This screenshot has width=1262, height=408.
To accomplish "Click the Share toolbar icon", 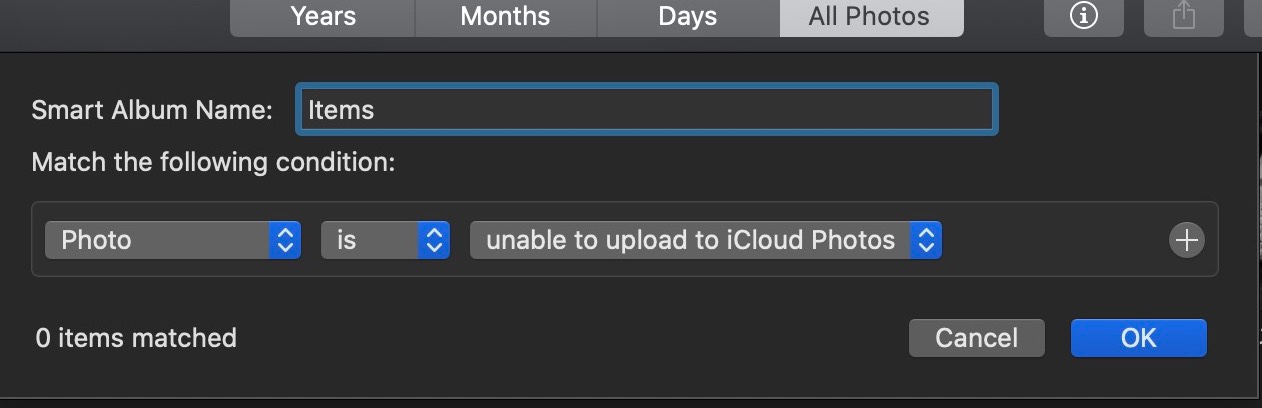I will coord(1184,17).
